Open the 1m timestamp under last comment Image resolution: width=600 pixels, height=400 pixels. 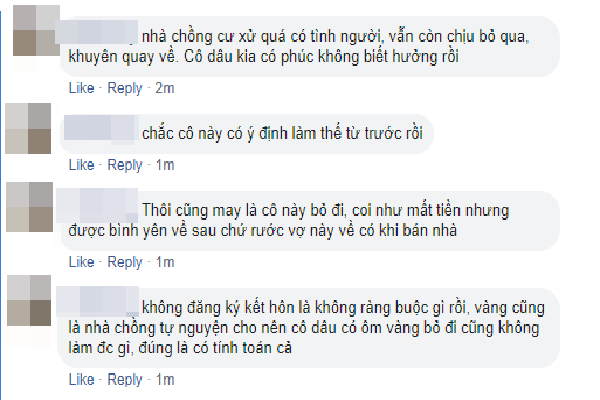165,380
